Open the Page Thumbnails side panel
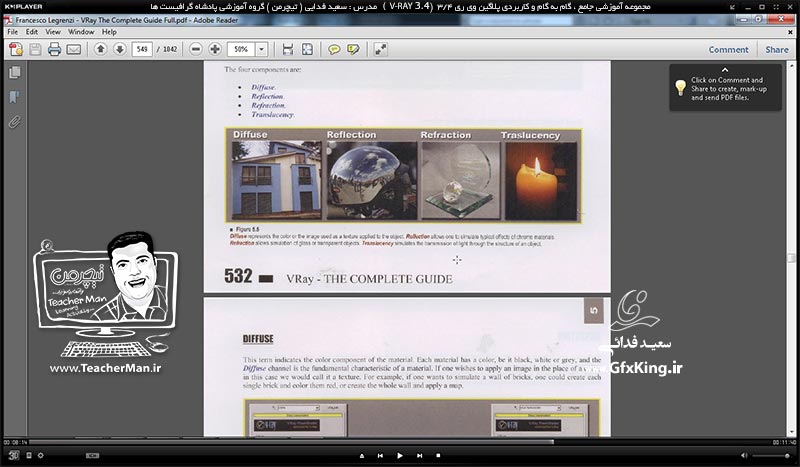 [15, 72]
